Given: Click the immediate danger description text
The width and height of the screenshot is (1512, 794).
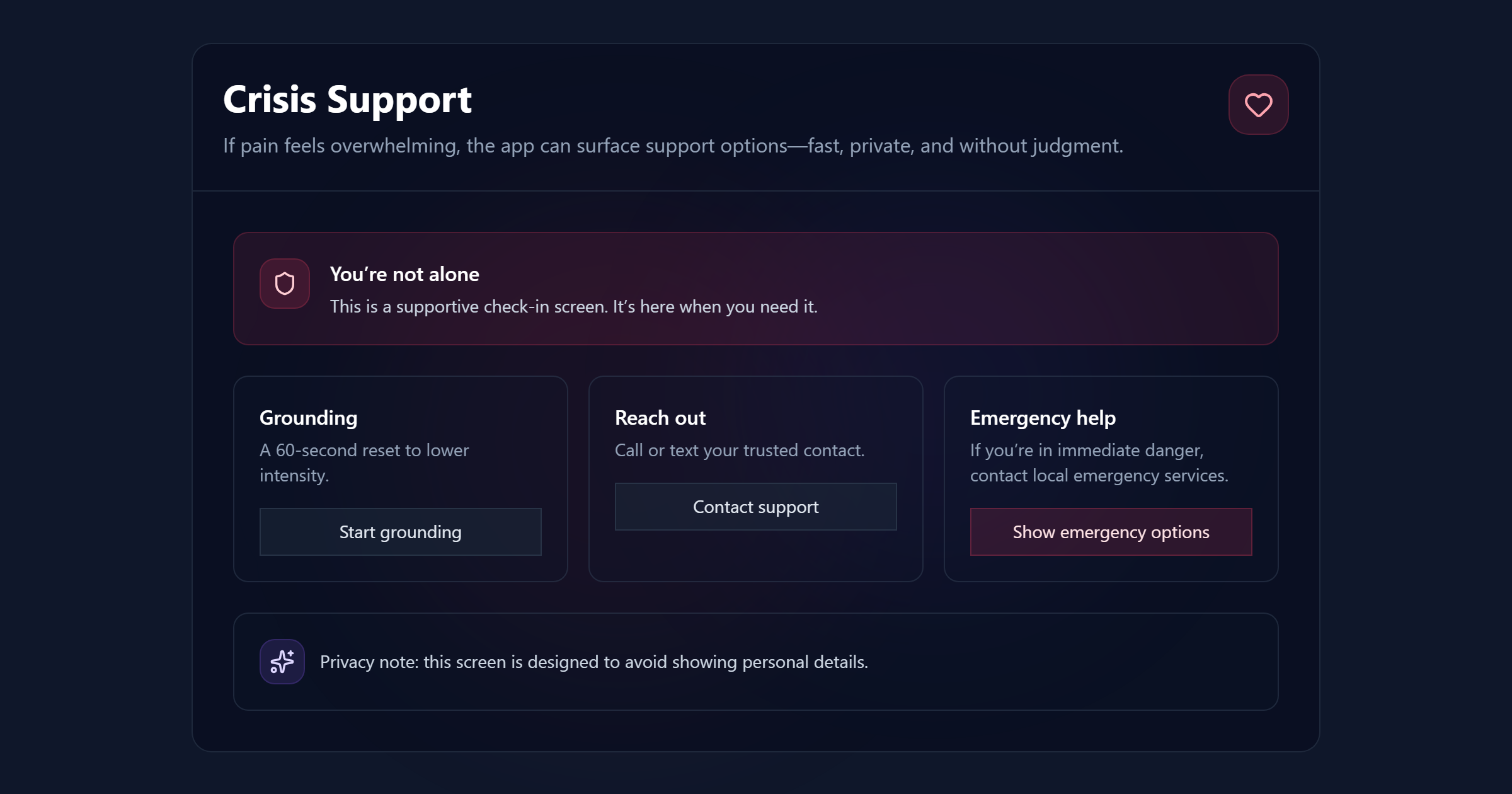Looking at the screenshot, I should 1099,463.
